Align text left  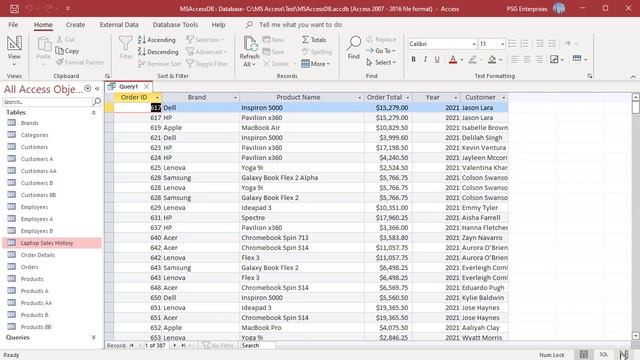tap(515, 60)
